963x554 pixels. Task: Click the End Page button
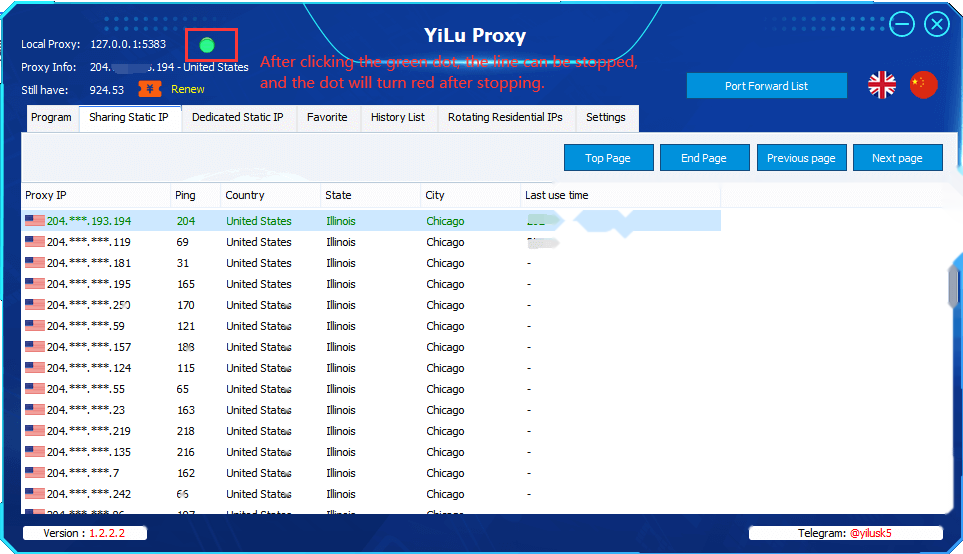(704, 158)
